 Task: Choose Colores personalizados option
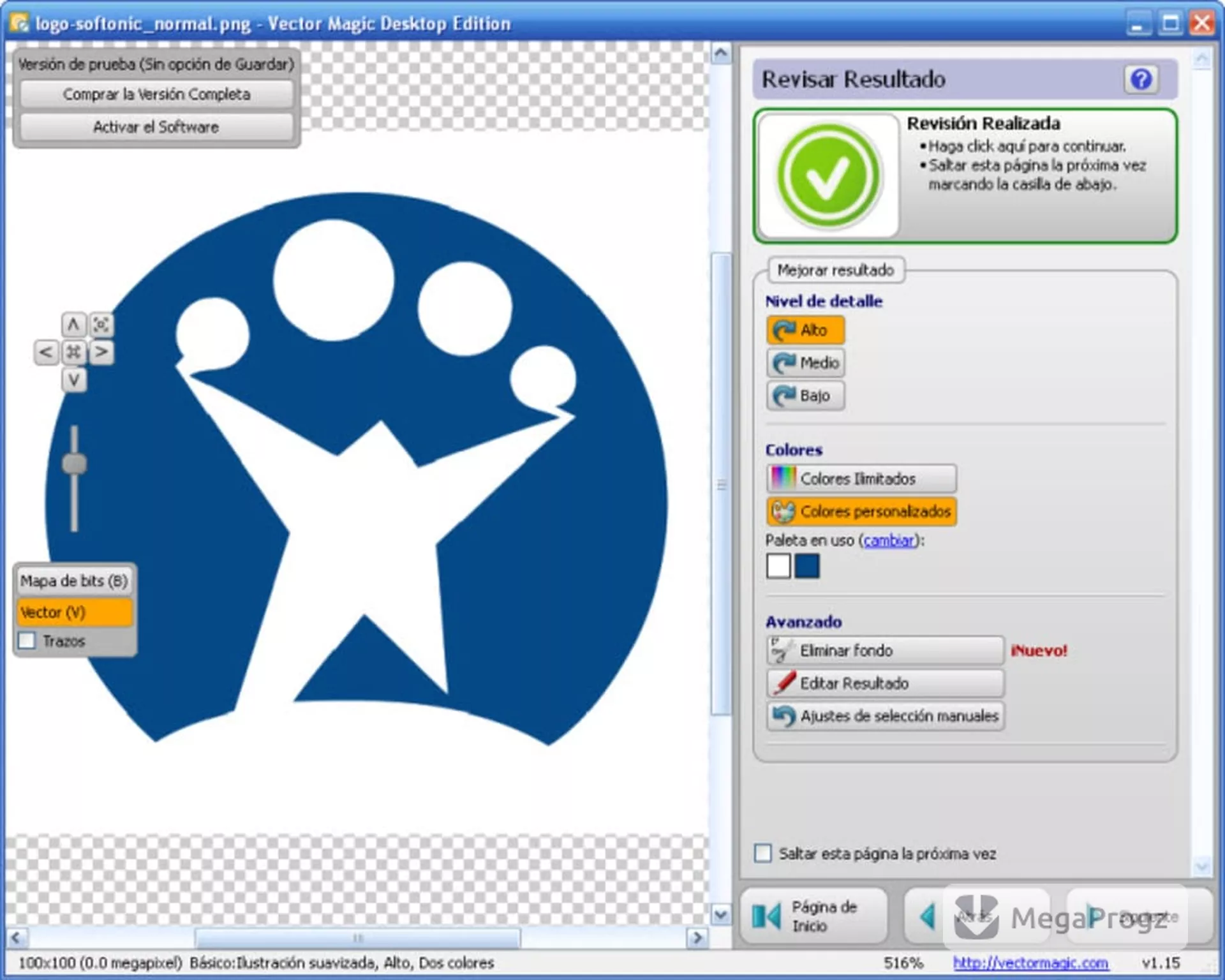point(861,511)
